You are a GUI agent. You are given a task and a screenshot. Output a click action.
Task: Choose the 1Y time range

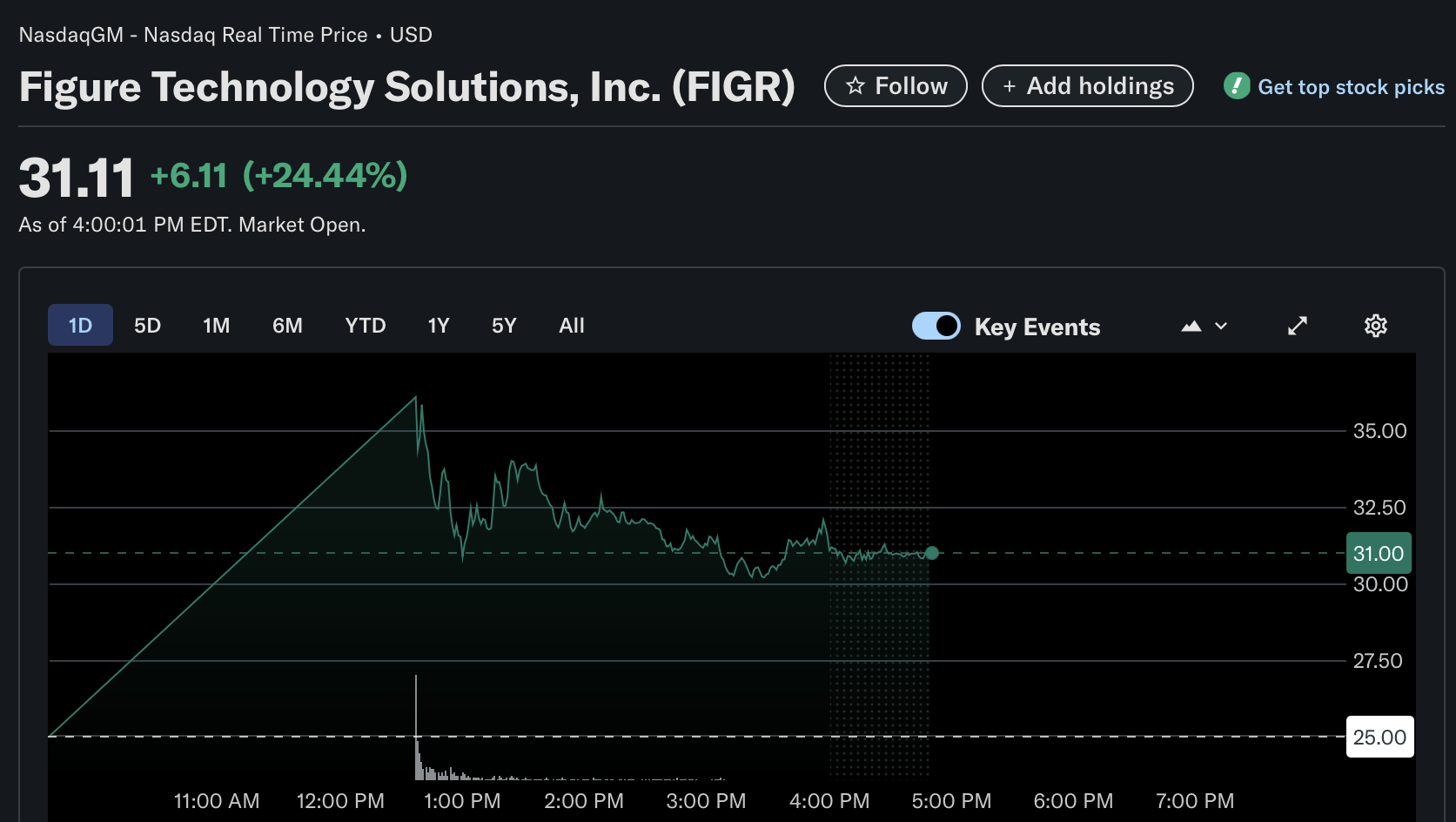click(x=438, y=326)
